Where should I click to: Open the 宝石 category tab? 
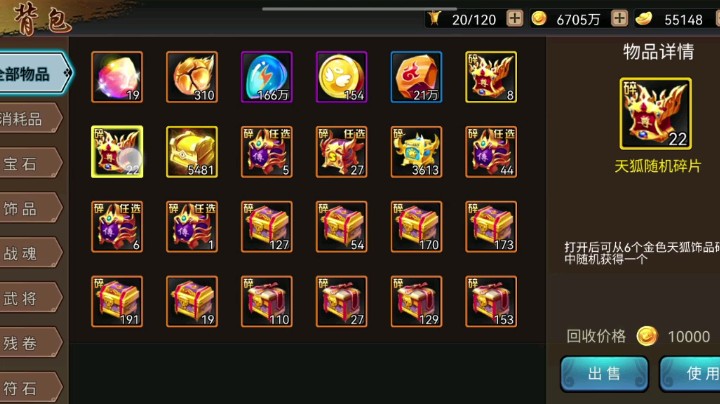click(30, 163)
